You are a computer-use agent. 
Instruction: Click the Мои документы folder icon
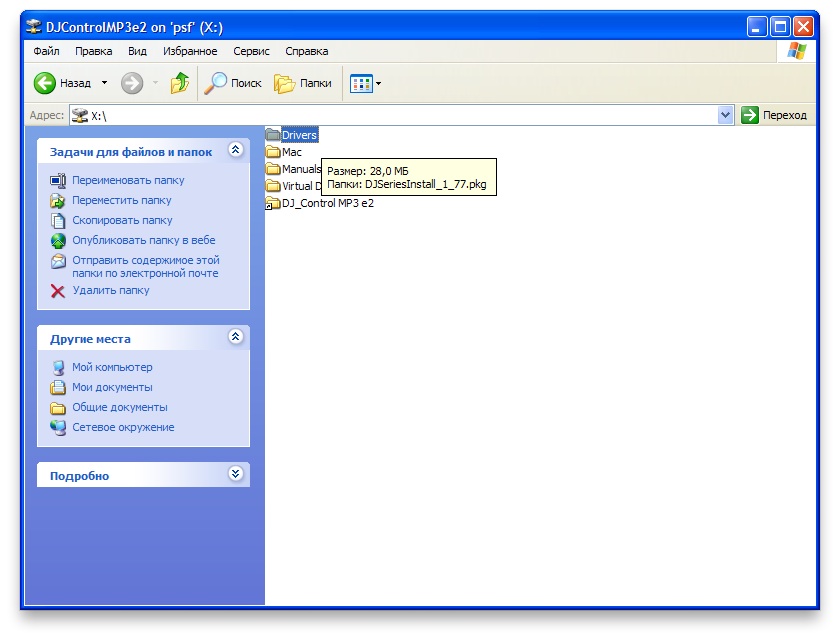click(58, 387)
